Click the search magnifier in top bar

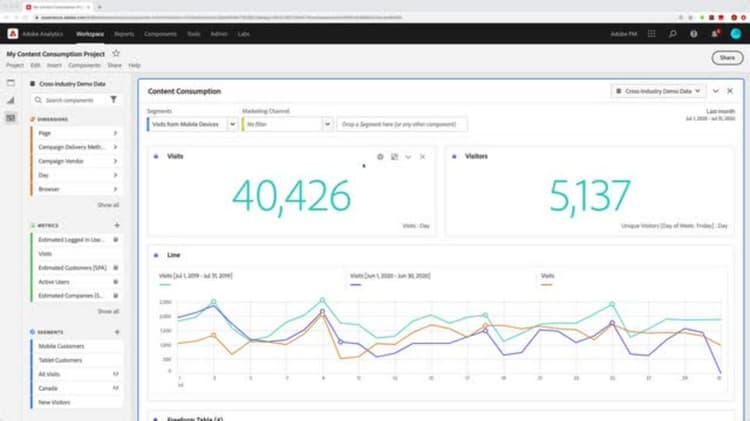click(x=673, y=33)
